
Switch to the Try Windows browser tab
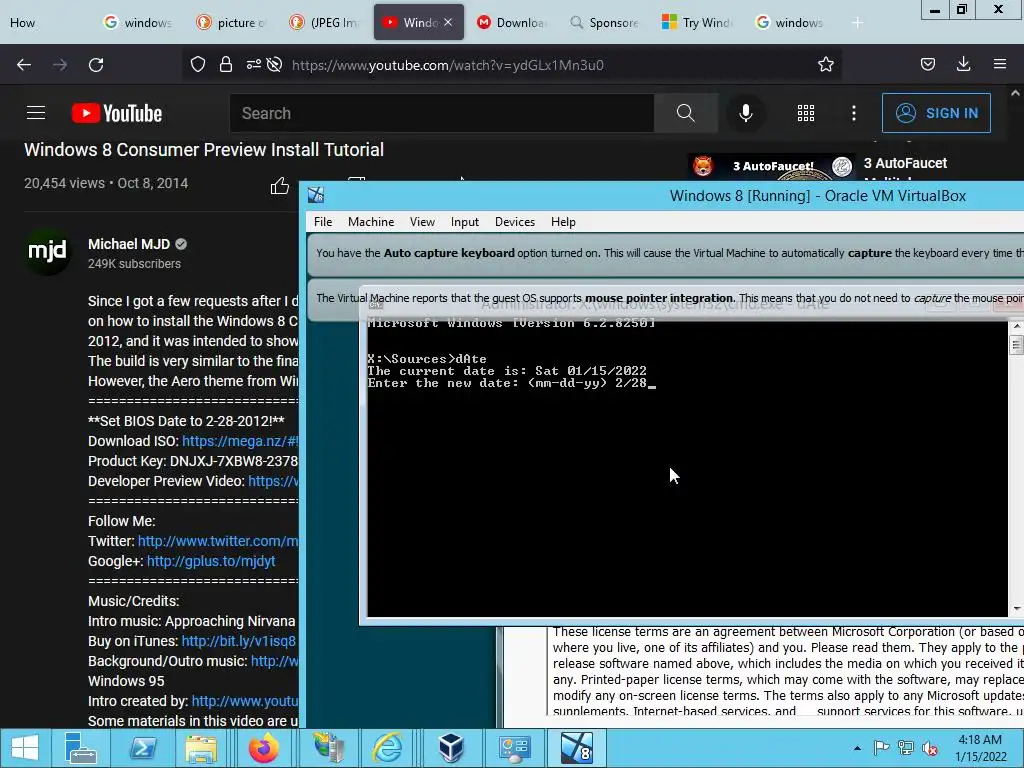pyautogui.click(x=697, y=23)
